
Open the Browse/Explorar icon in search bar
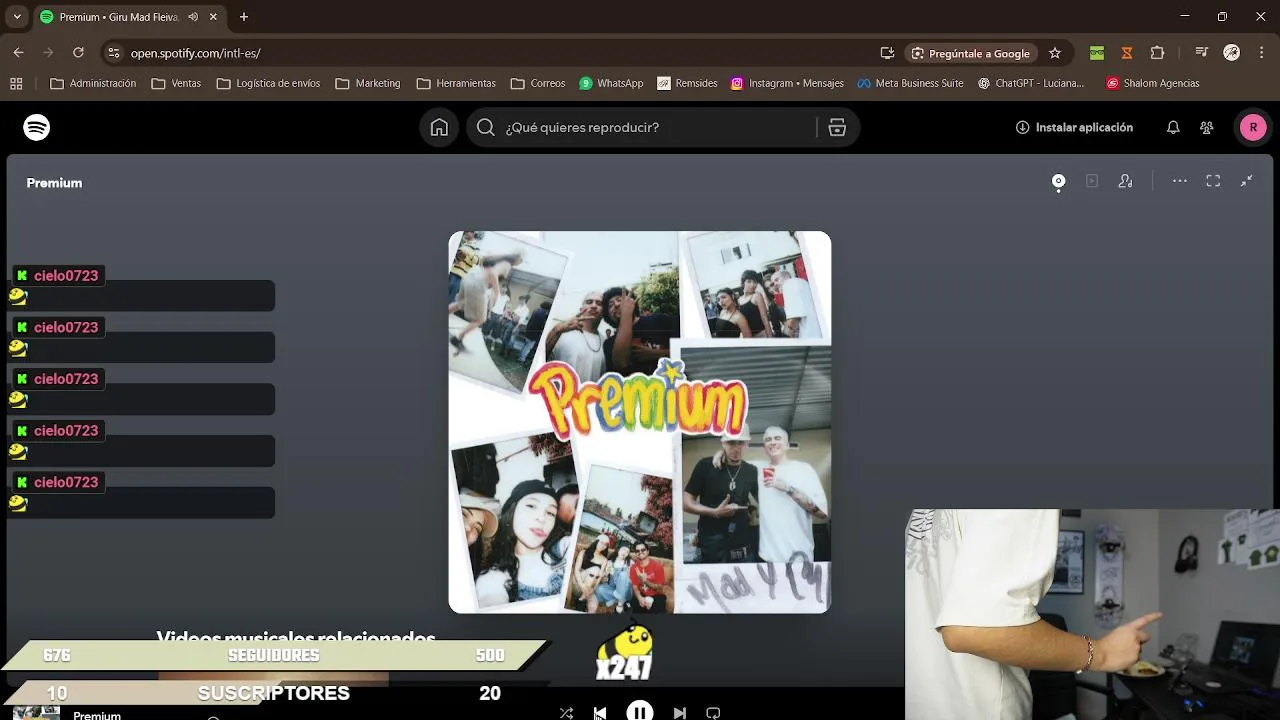pyautogui.click(x=837, y=127)
